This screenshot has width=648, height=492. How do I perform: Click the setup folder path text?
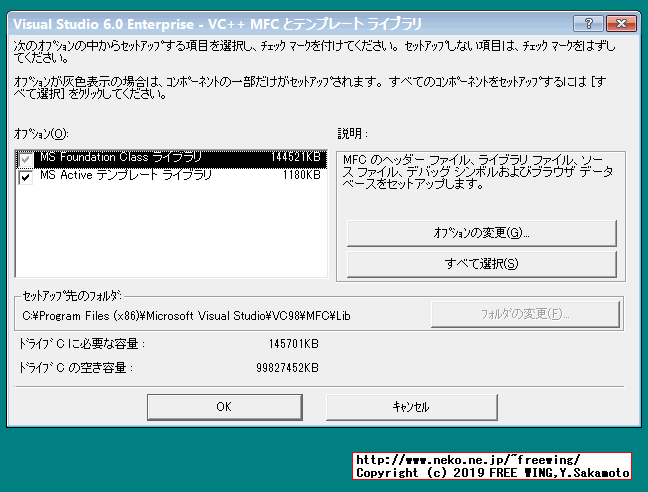click(x=186, y=316)
